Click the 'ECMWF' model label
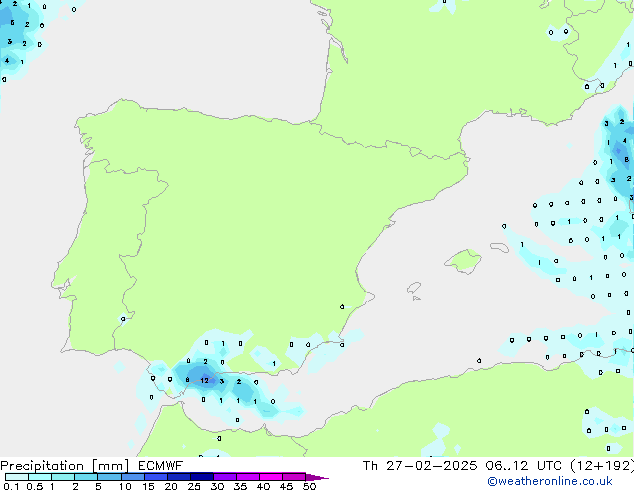The width and height of the screenshot is (634, 490). (x=161, y=466)
